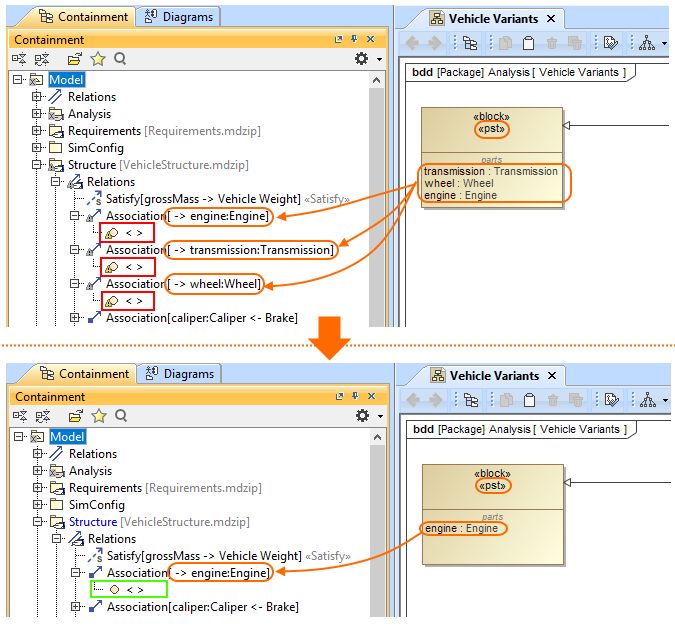The image size is (675, 627).
Task: Click back arrow in upper diagram toolbar
Action: pos(412,43)
